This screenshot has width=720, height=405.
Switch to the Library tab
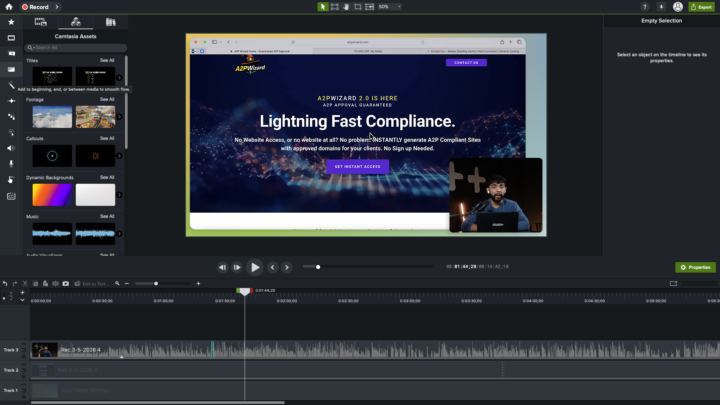pos(111,21)
